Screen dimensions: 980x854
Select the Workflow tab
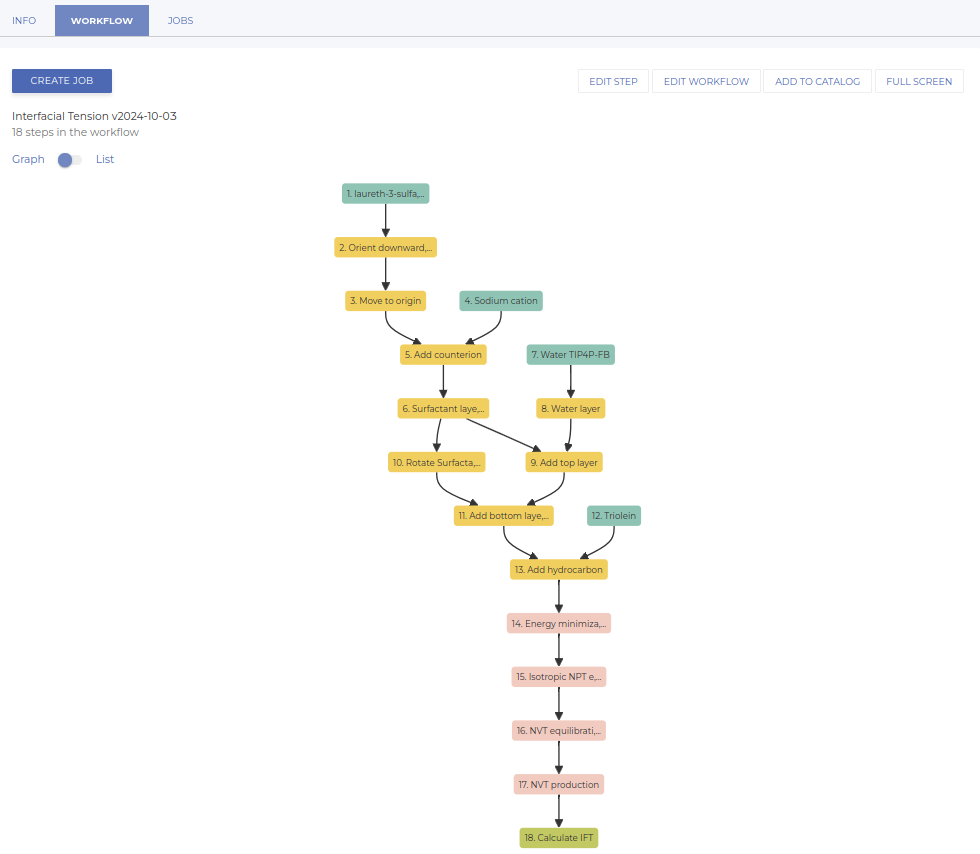[102, 20]
